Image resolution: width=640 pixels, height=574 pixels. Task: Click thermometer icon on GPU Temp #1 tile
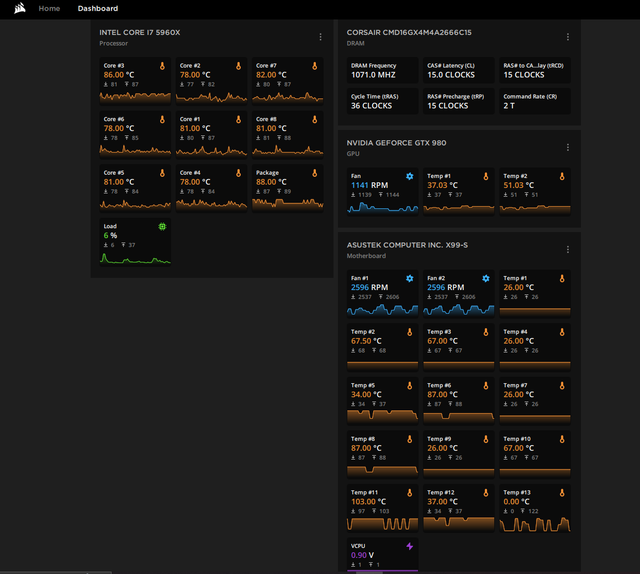pos(486,176)
